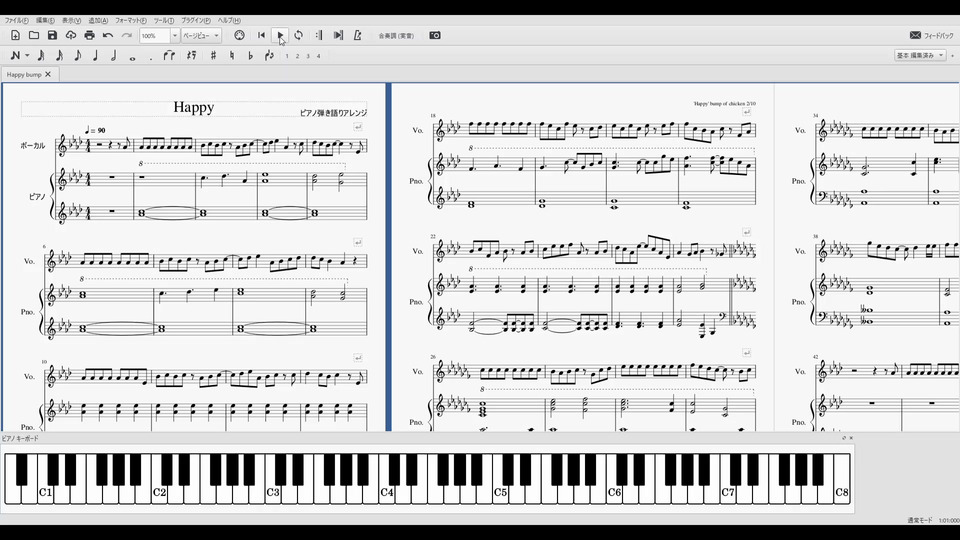This screenshot has height=540, width=960.
Task: Save the score using floppy disk icon
Action: pyautogui.click(x=52, y=36)
